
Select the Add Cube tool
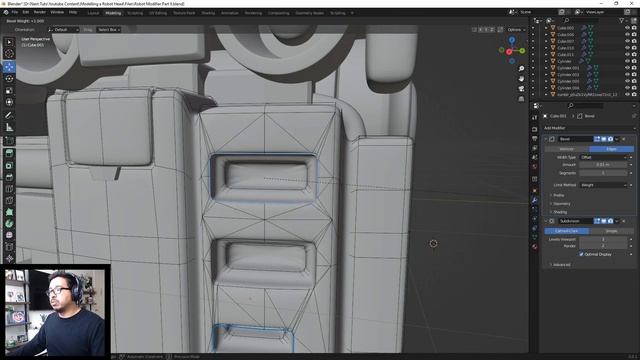pos(9,141)
